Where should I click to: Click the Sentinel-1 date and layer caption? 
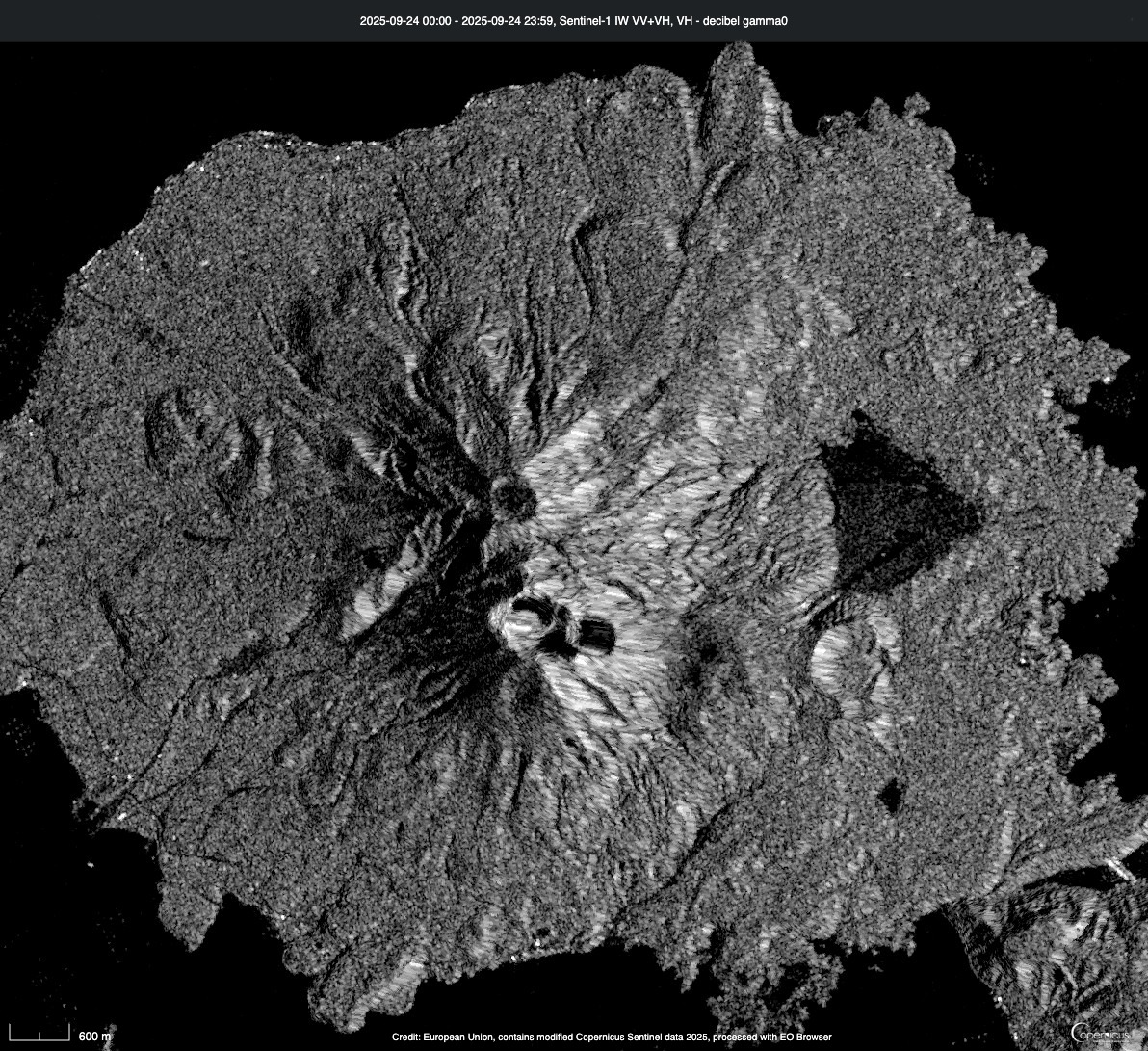click(574, 20)
